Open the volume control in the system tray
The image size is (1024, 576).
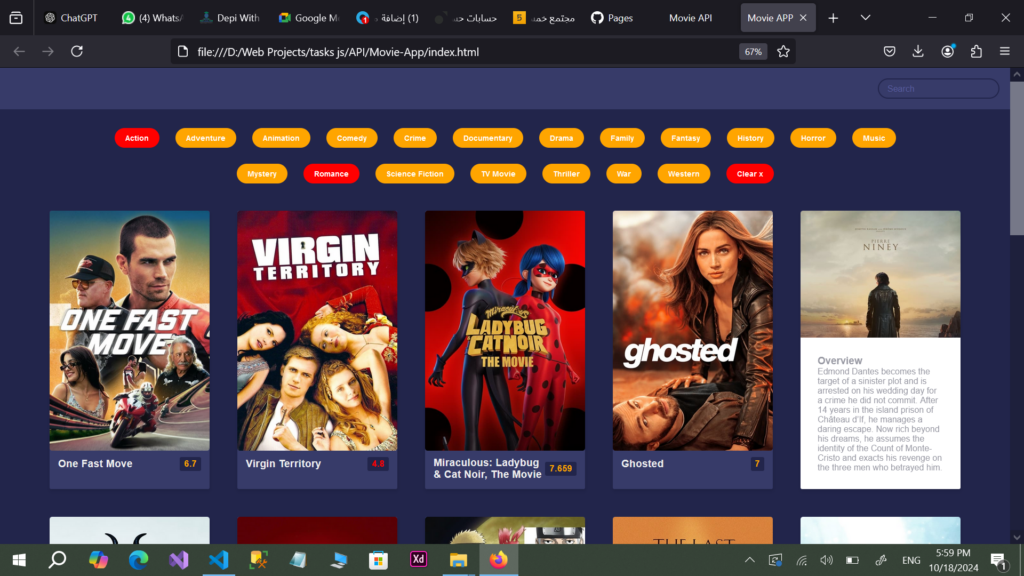coord(827,560)
